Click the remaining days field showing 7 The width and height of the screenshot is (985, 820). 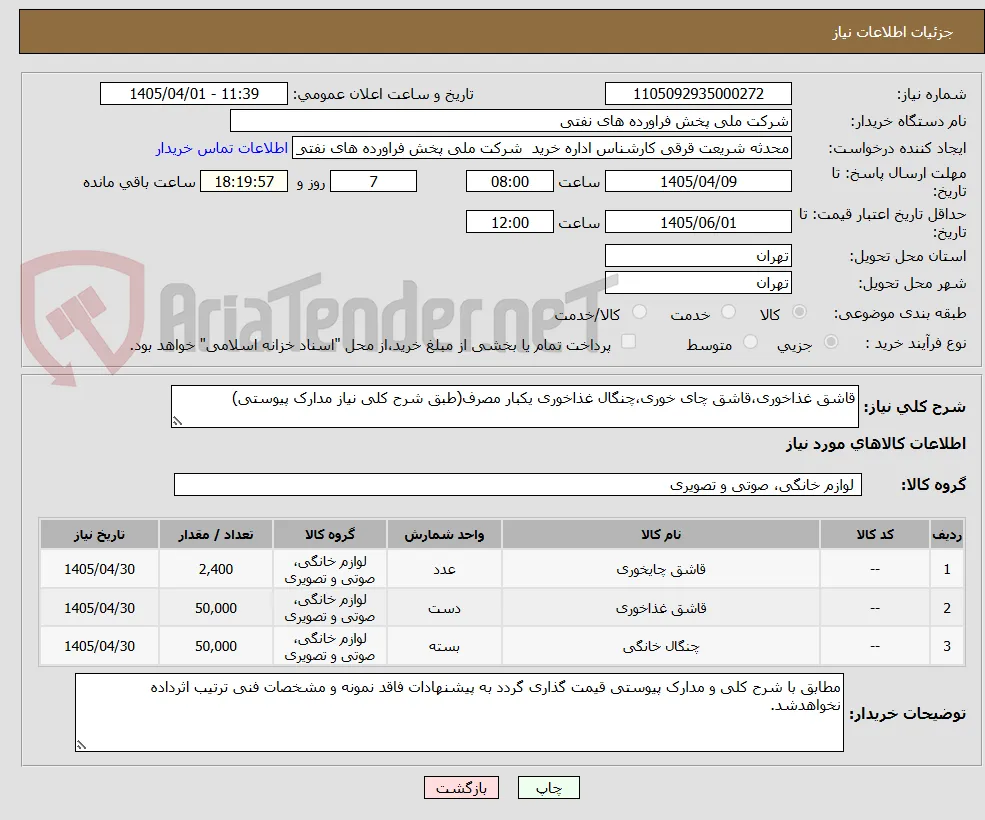click(373, 182)
